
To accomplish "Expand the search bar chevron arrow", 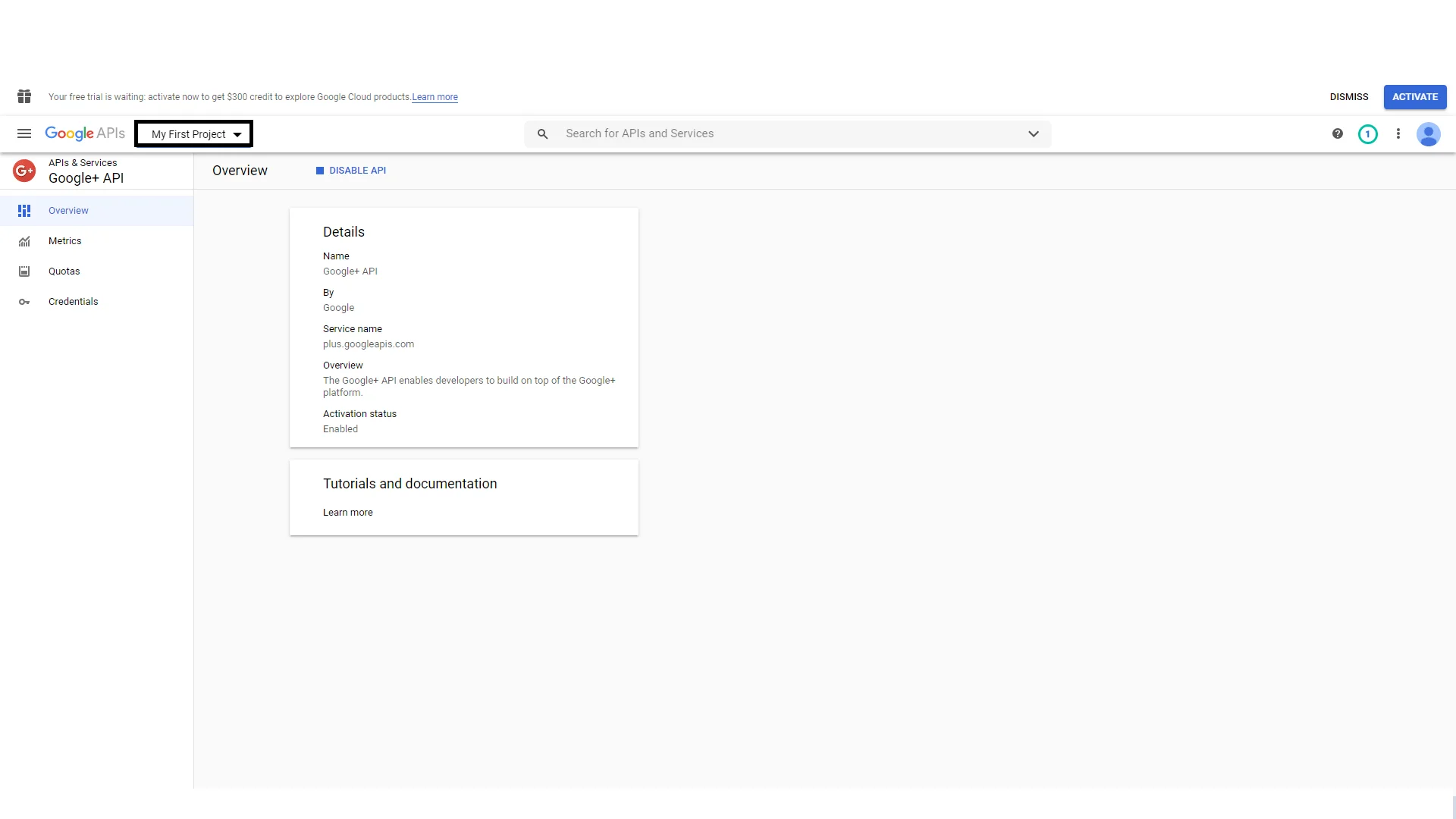I will coord(1033,134).
